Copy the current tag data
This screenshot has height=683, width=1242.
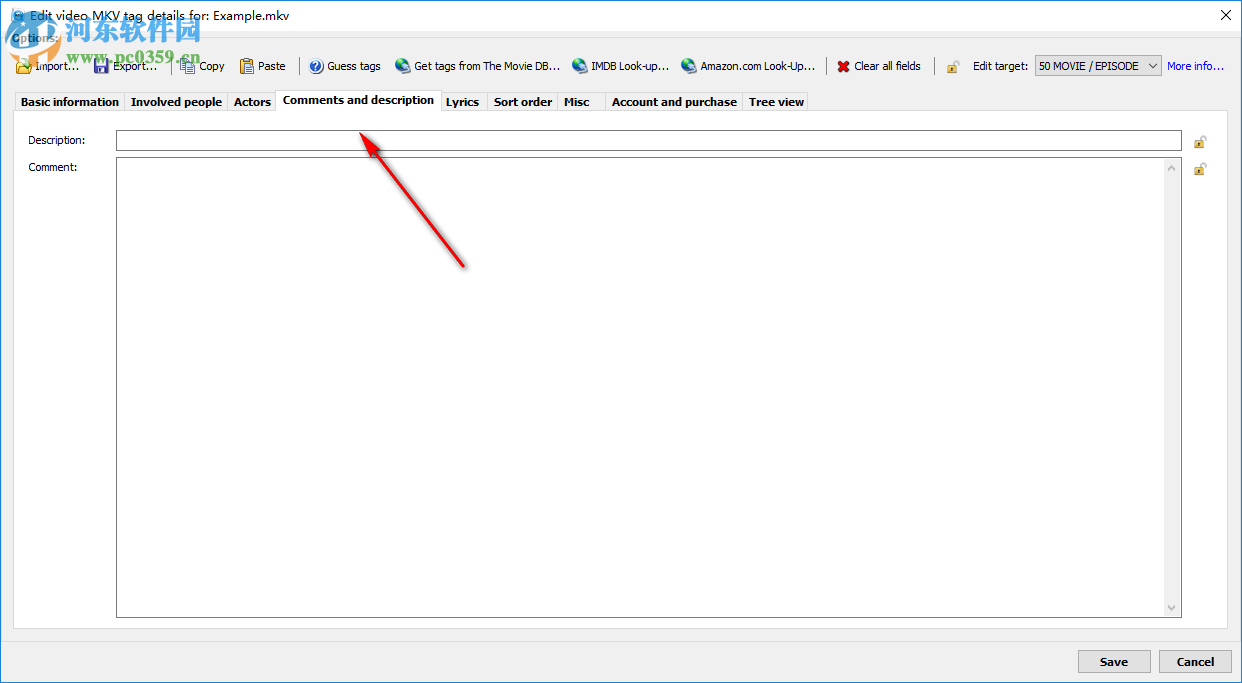(201, 65)
